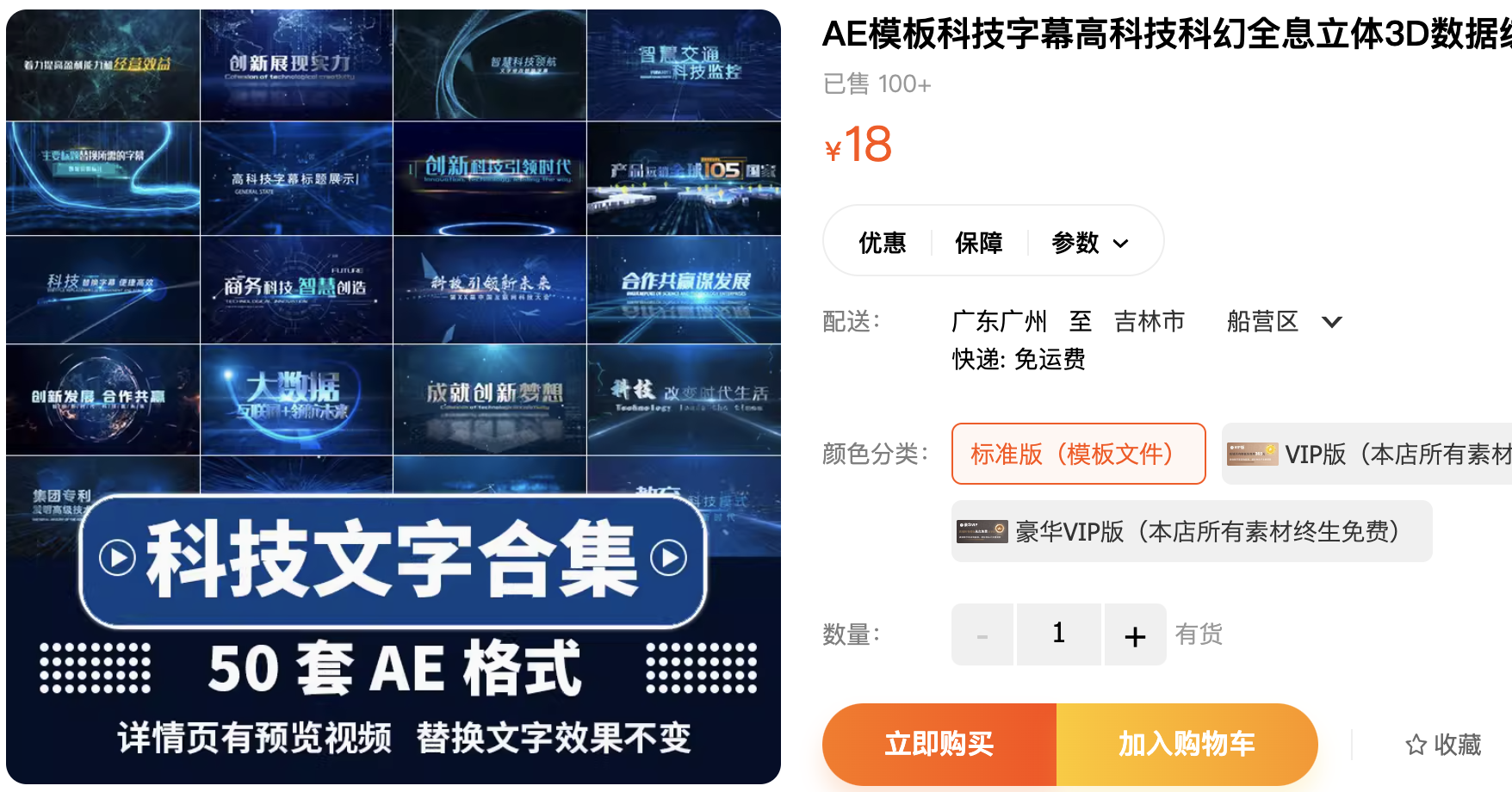This screenshot has width=1512, height=792.
Task: Open the 优惠 tab
Action: click(x=883, y=243)
